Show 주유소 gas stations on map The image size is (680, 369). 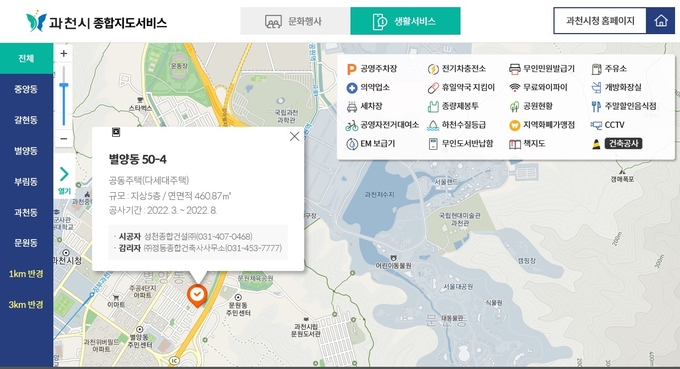coord(609,69)
